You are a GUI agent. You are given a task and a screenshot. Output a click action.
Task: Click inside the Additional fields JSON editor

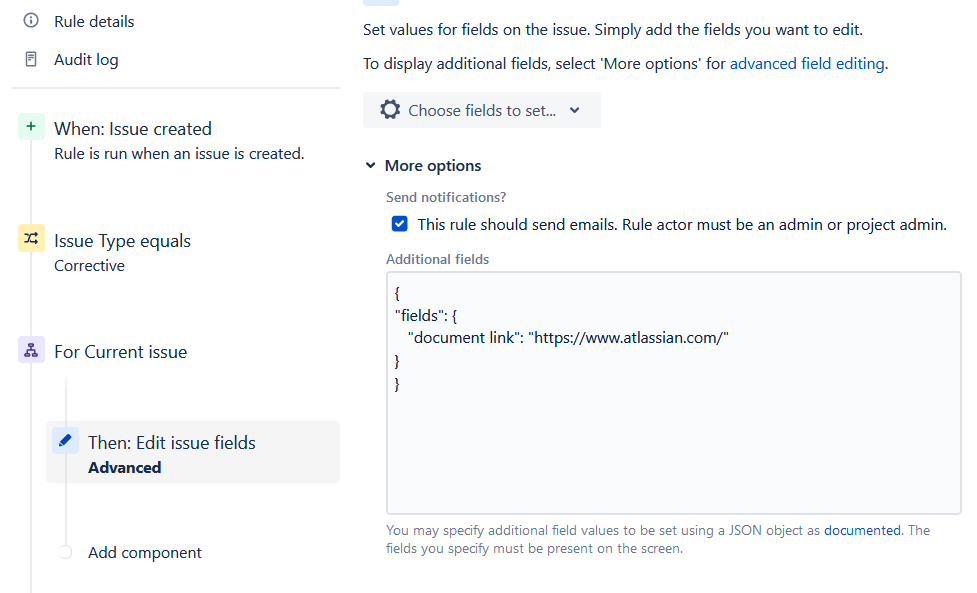coord(670,390)
